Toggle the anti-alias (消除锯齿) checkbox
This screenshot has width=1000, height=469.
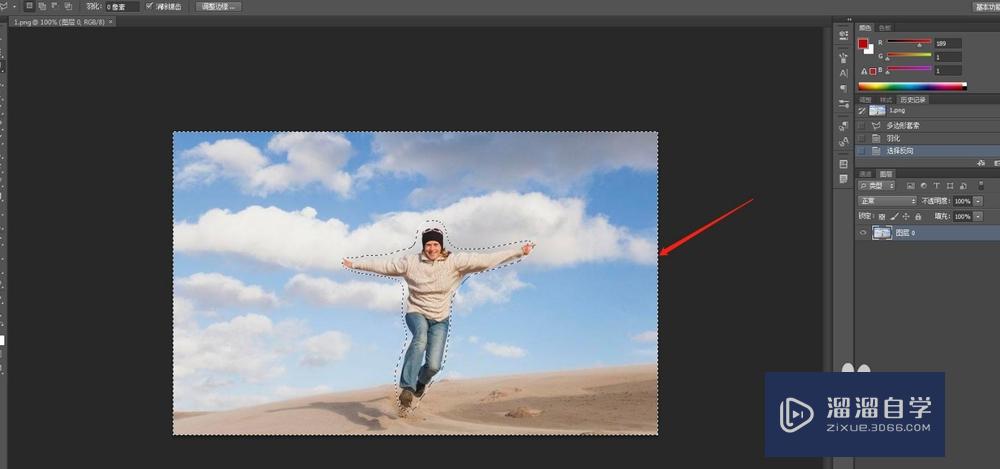click(149, 6)
